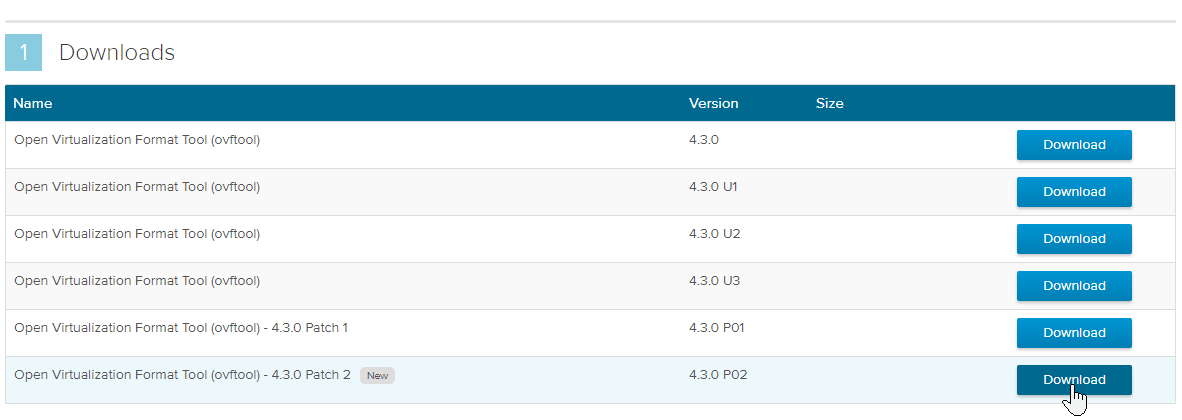The image size is (1182, 420).
Task: Download ovftool version 4.3.0 U1
Action: 1074,192
